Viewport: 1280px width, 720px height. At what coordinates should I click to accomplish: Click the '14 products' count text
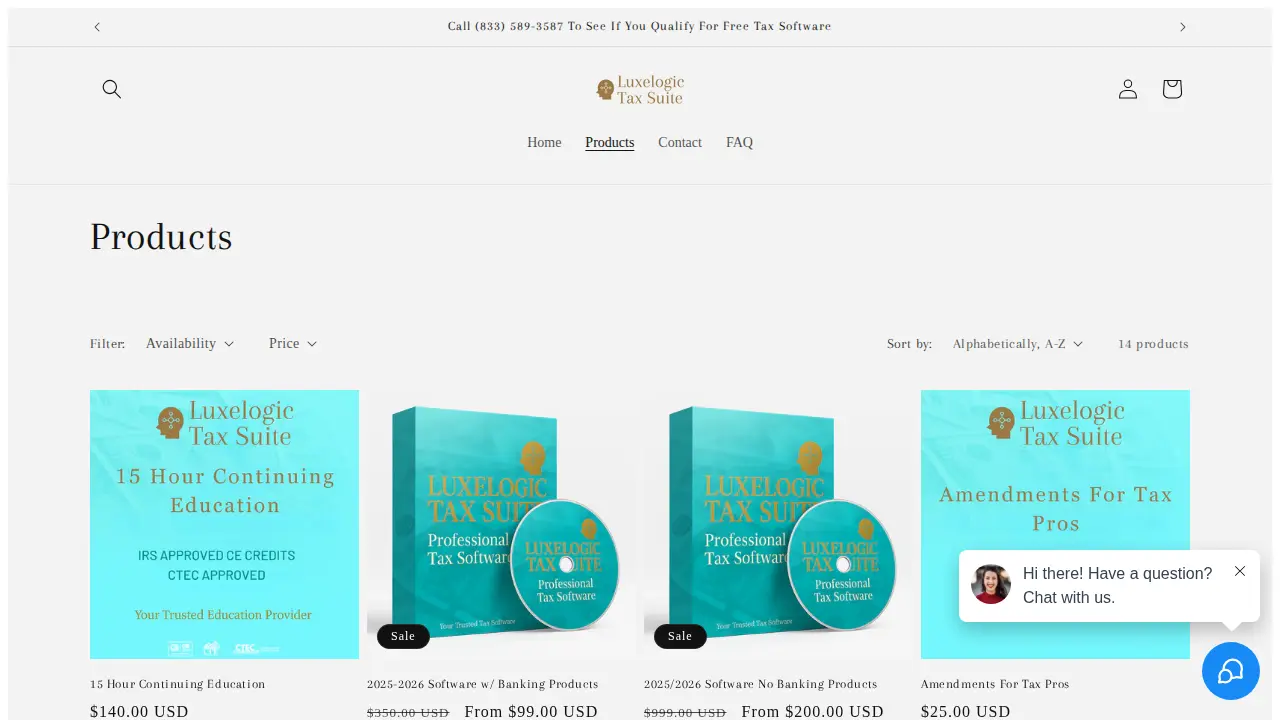click(1154, 344)
